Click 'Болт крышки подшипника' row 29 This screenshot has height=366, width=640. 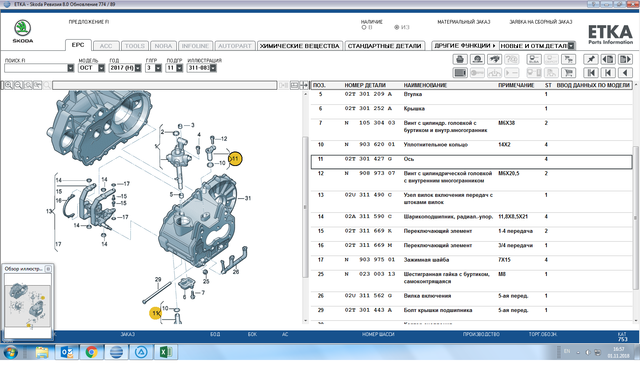471,311
